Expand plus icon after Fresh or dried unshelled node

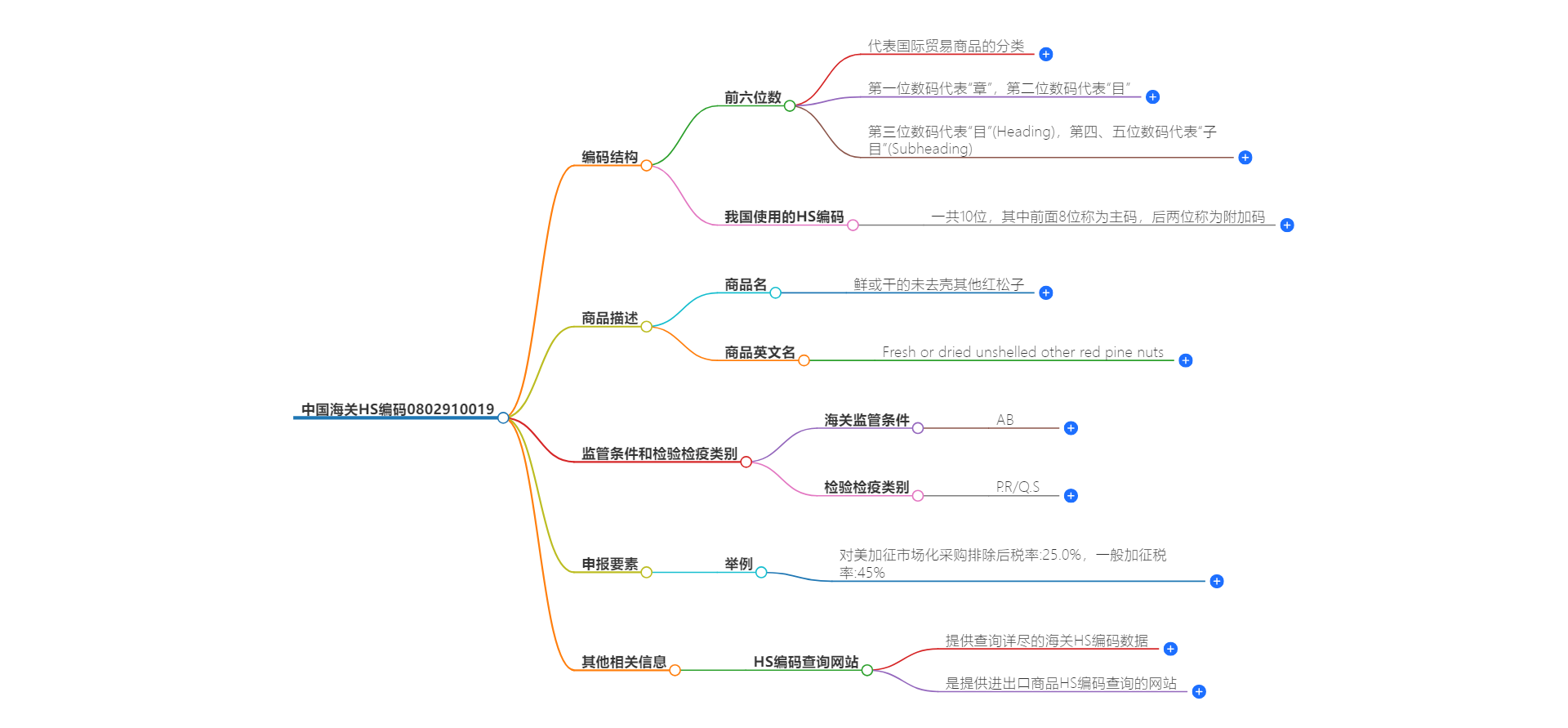(1185, 360)
